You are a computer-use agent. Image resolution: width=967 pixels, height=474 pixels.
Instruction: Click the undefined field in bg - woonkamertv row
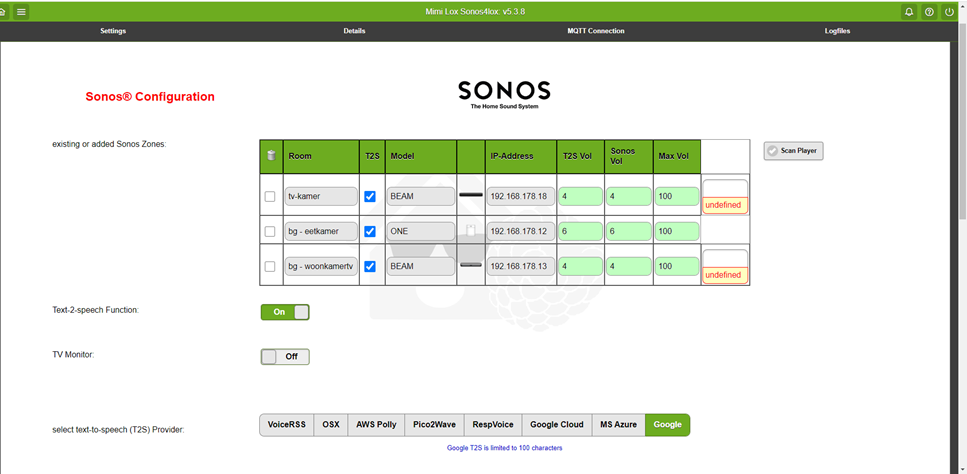point(725,275)
